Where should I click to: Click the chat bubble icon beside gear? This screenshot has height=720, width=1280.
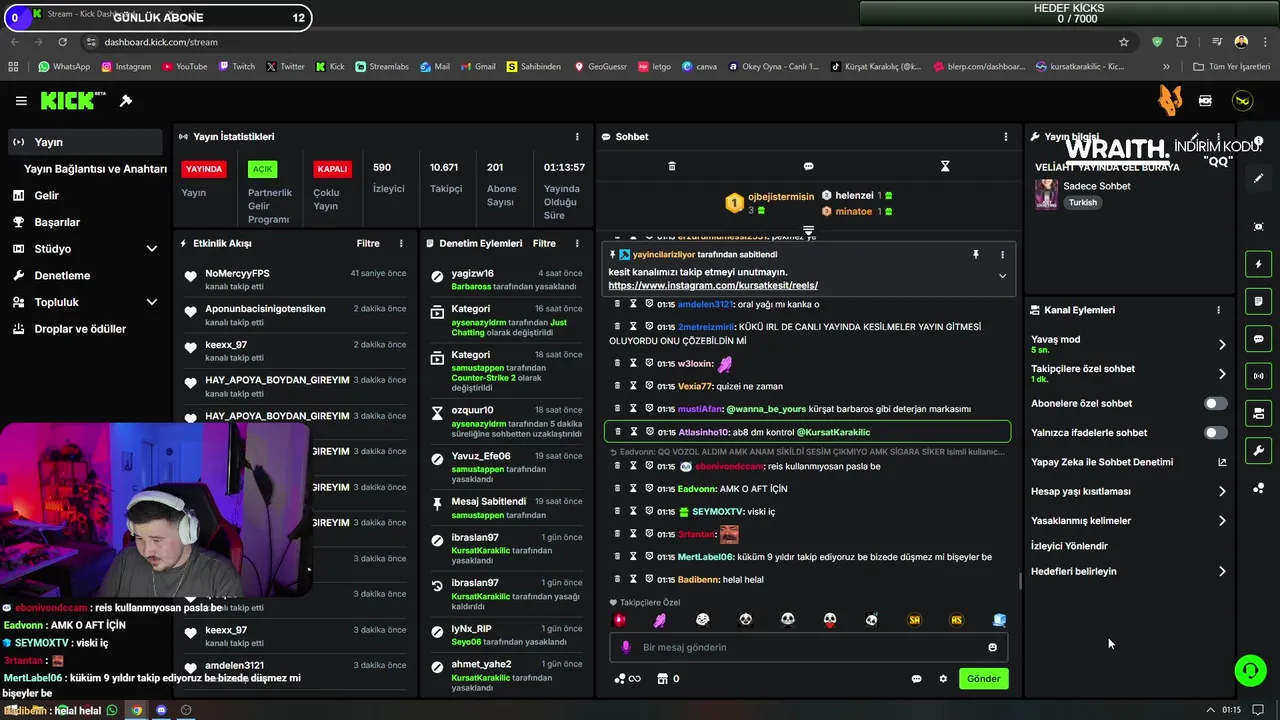pos(916,679)
